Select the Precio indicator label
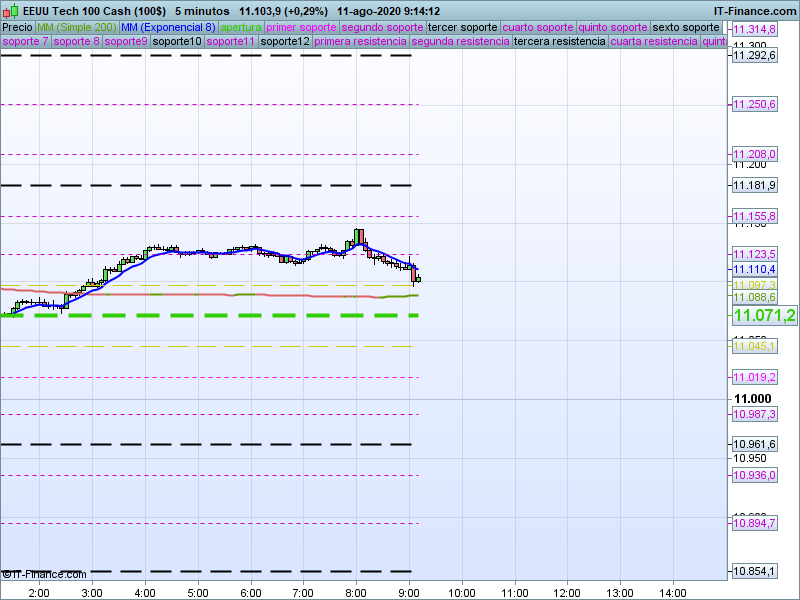 point(17,27)
